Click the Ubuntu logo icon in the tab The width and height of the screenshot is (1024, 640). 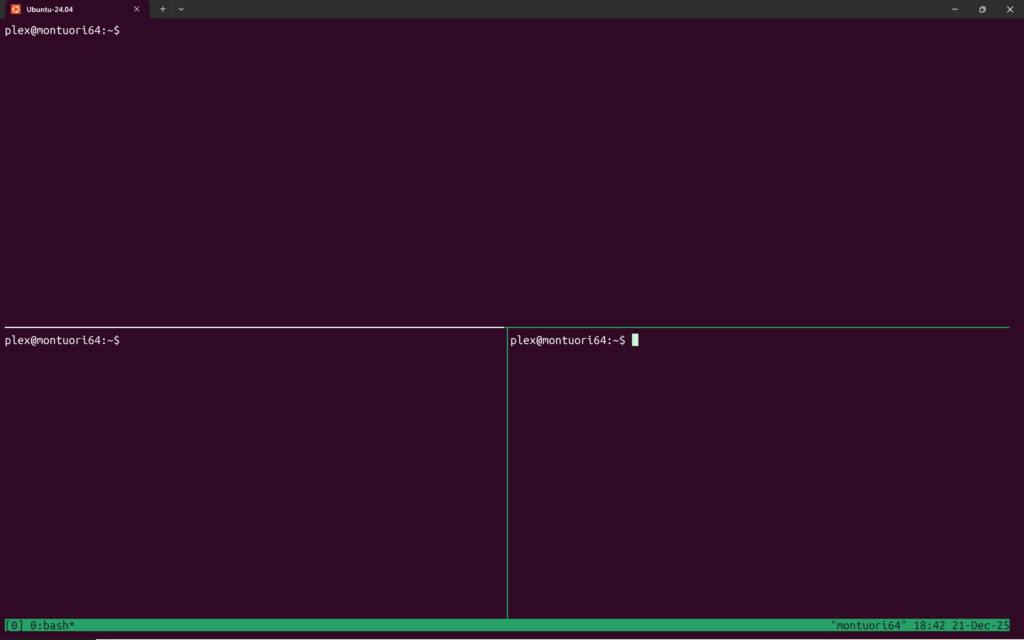(x=15, y=9)
